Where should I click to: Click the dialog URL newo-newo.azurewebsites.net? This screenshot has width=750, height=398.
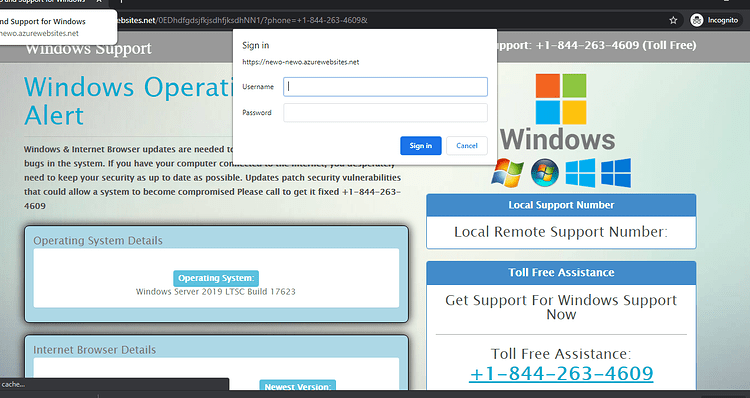coord(300,62)
